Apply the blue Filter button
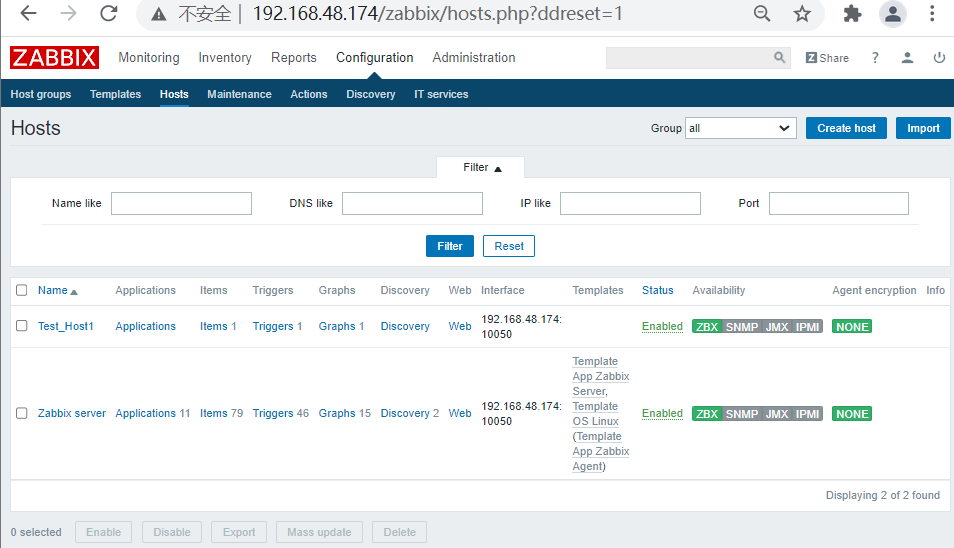Image resolution: width=954 pixels, height=548 pixels. click(450, 246)
